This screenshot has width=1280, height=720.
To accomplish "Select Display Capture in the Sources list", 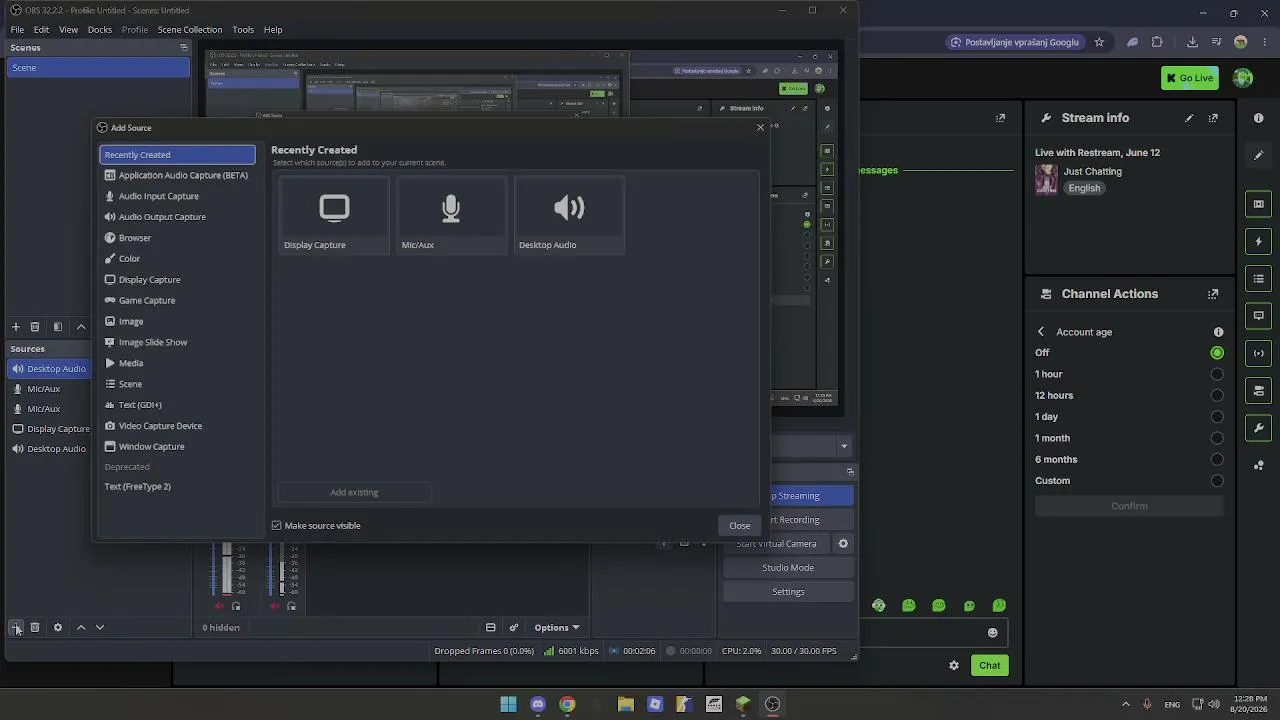I will click(50, 429).
